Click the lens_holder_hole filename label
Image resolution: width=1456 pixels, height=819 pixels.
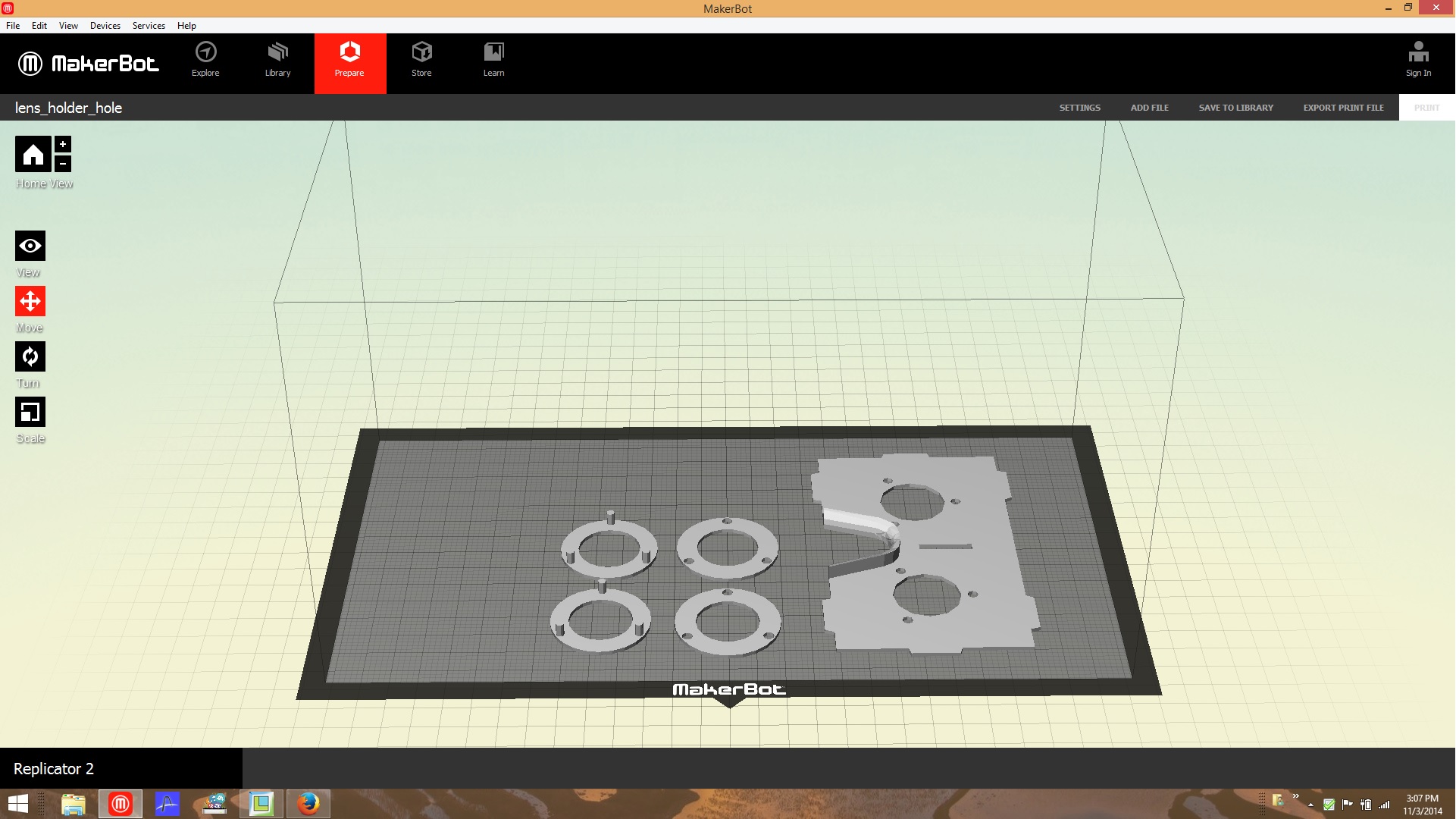(69, 107)
